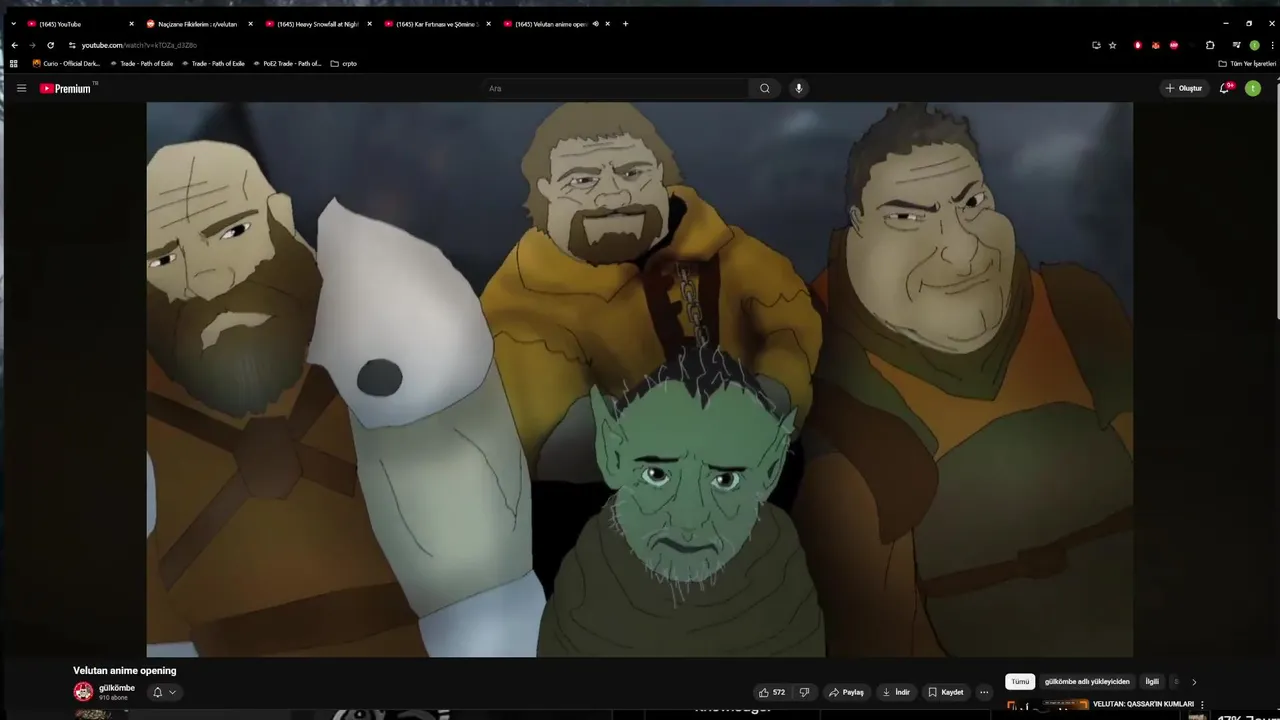Expand the tab search chevron

coord(13,23)
